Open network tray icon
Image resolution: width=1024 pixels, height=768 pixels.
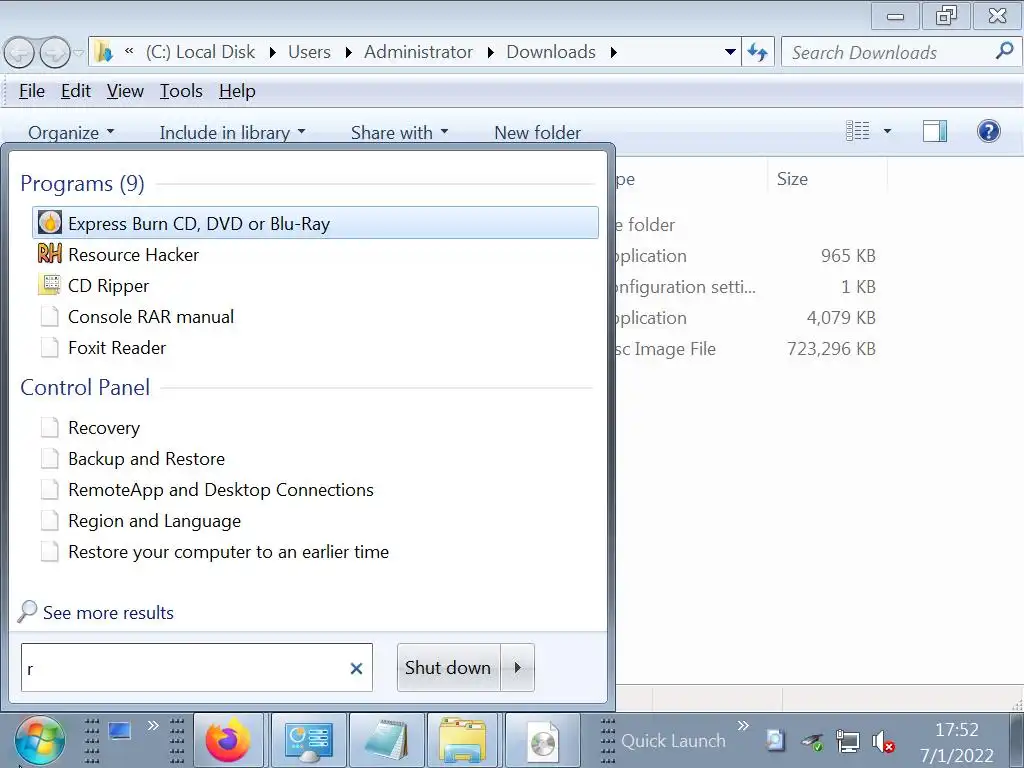(x=848, y=741)
